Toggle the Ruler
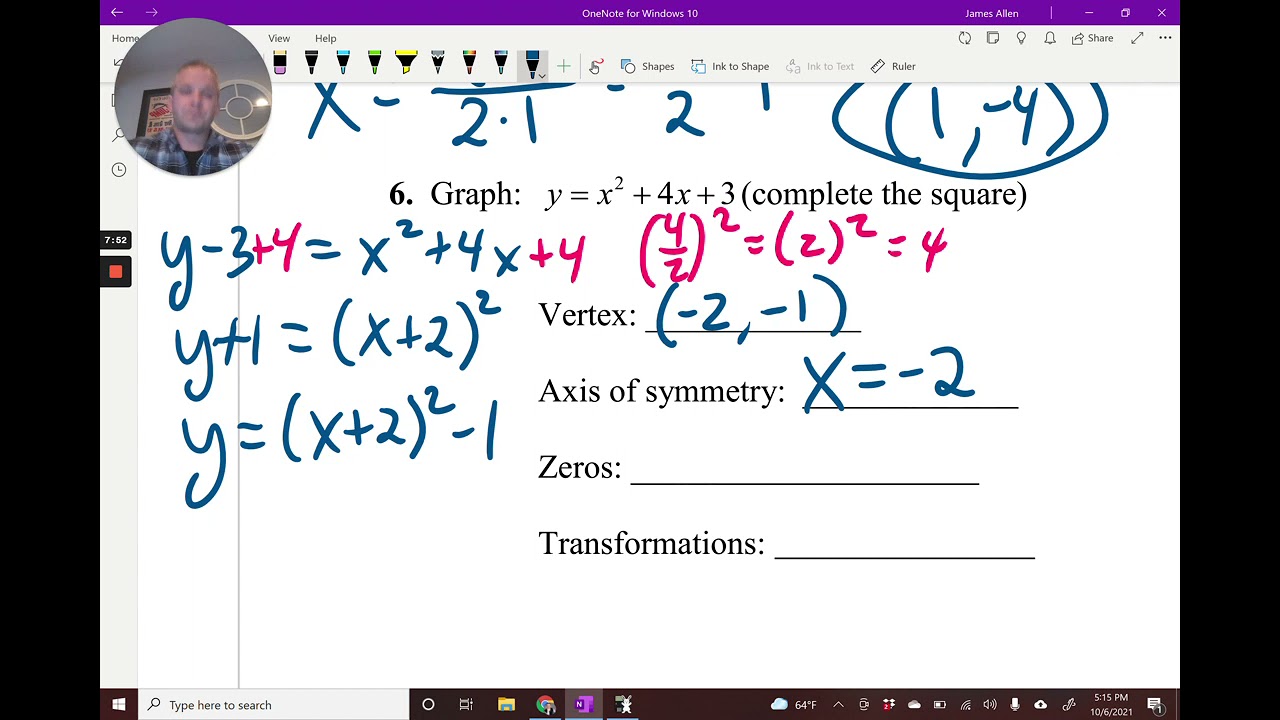The height and width of the screenshot is (720, 1280). [893, 66]
